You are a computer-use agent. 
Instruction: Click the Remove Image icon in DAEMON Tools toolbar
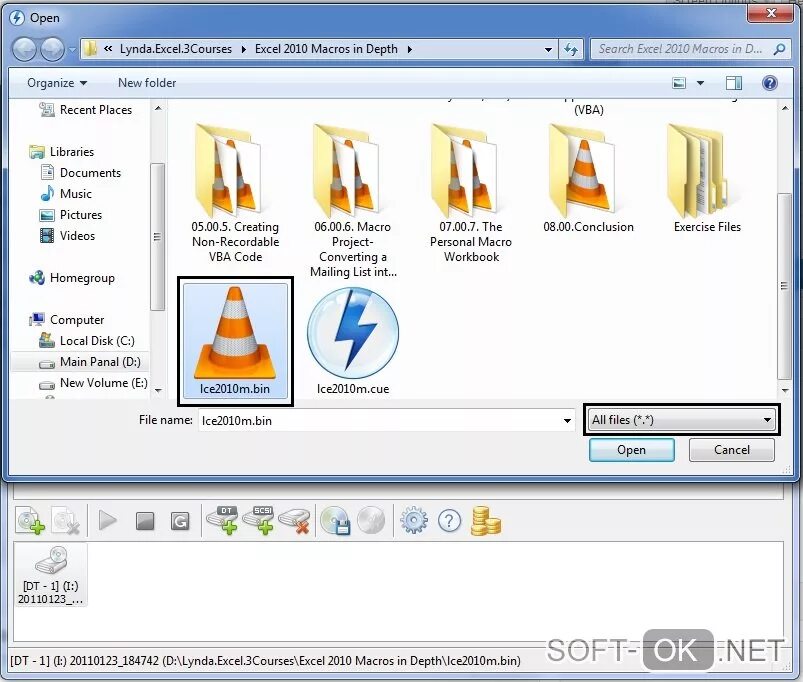coord(66,521)
